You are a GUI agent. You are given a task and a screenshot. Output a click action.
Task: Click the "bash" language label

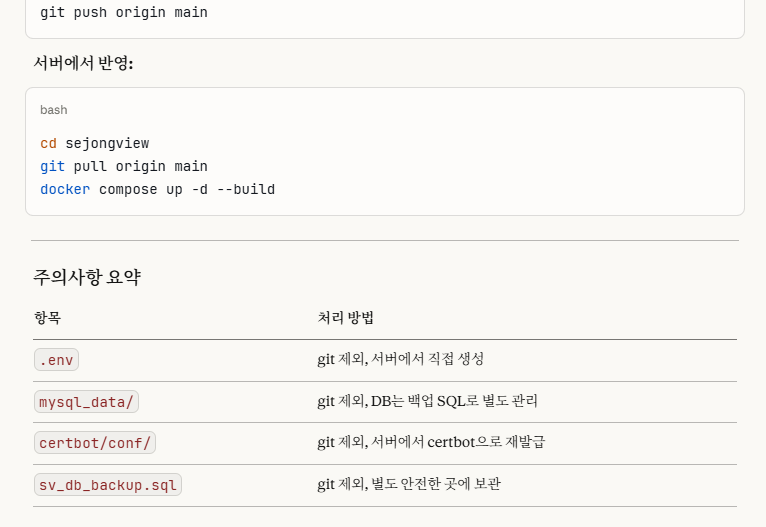coord(54,110)
